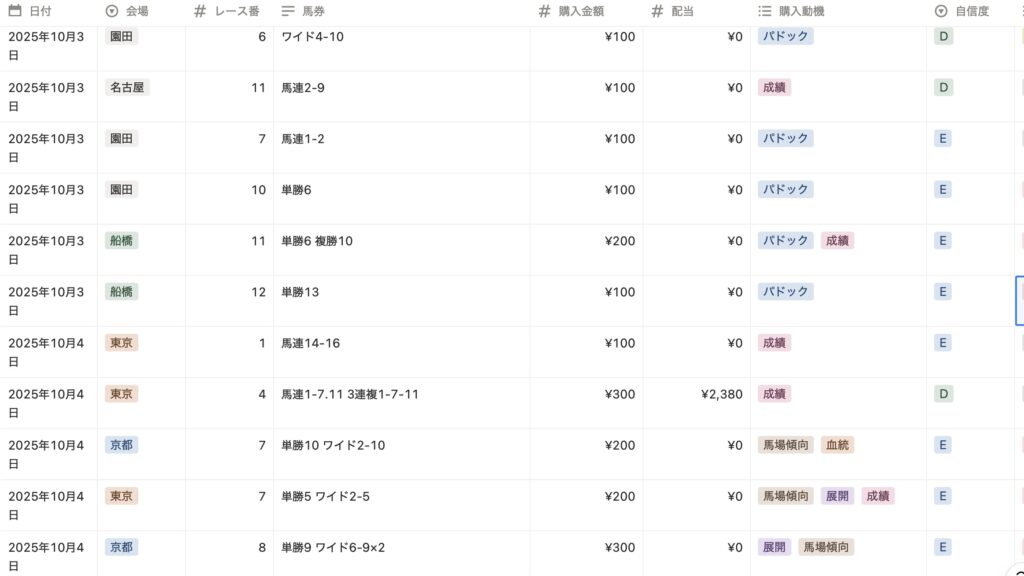Open the D confidence tag in 名古屋 row
The image size is (1024, 576).
(x=943, y=87)
